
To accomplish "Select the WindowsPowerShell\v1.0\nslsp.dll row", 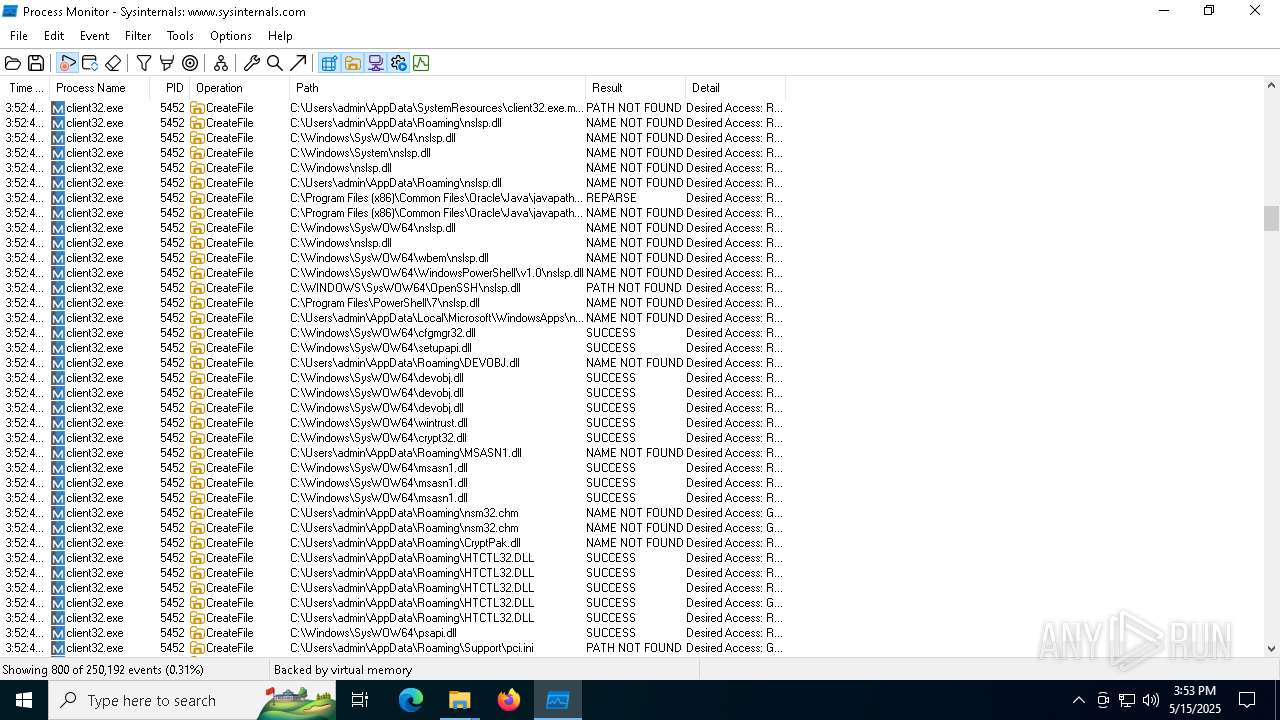I will pyautogui.click(x=393, y=273).
